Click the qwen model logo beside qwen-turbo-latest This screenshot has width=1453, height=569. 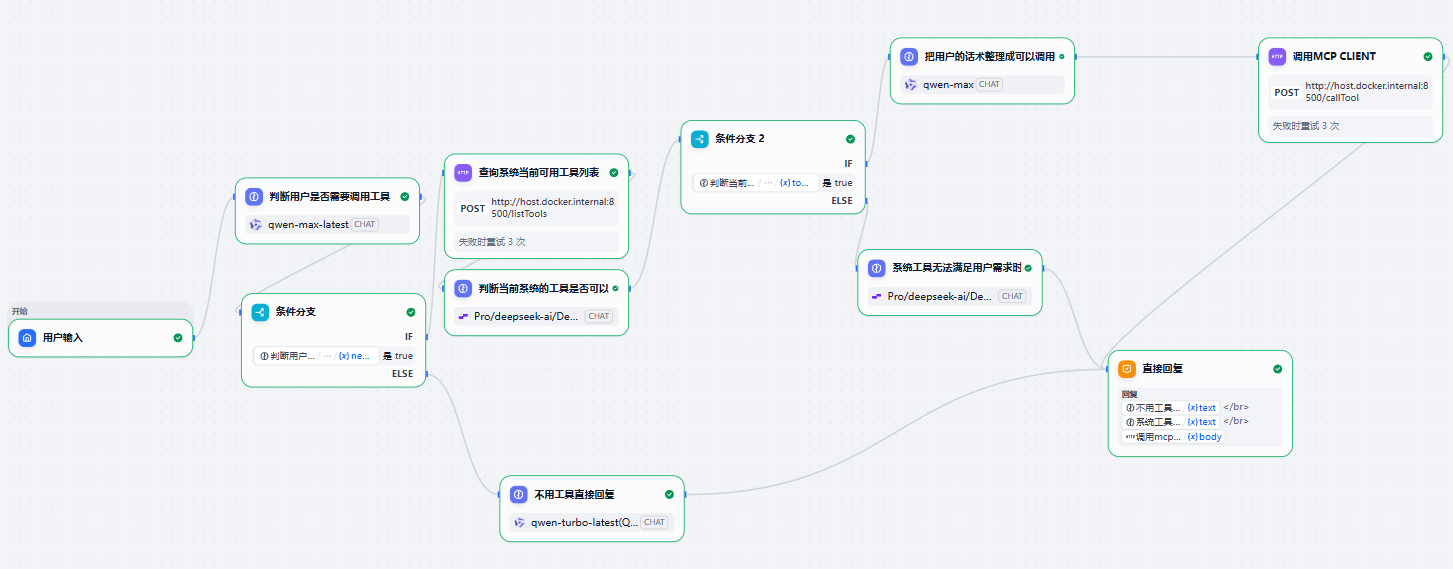(x=519, y=522)
